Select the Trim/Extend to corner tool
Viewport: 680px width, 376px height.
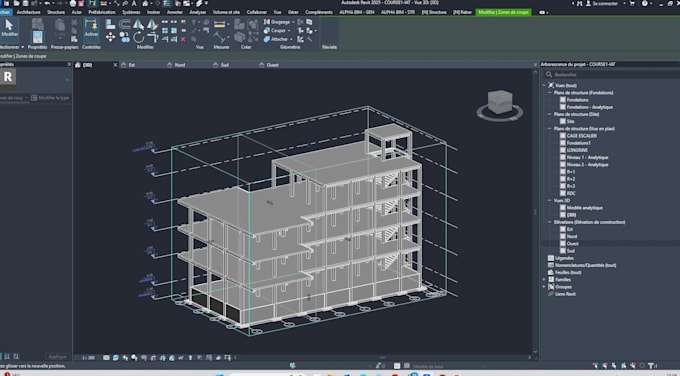[x=152, y=38]
